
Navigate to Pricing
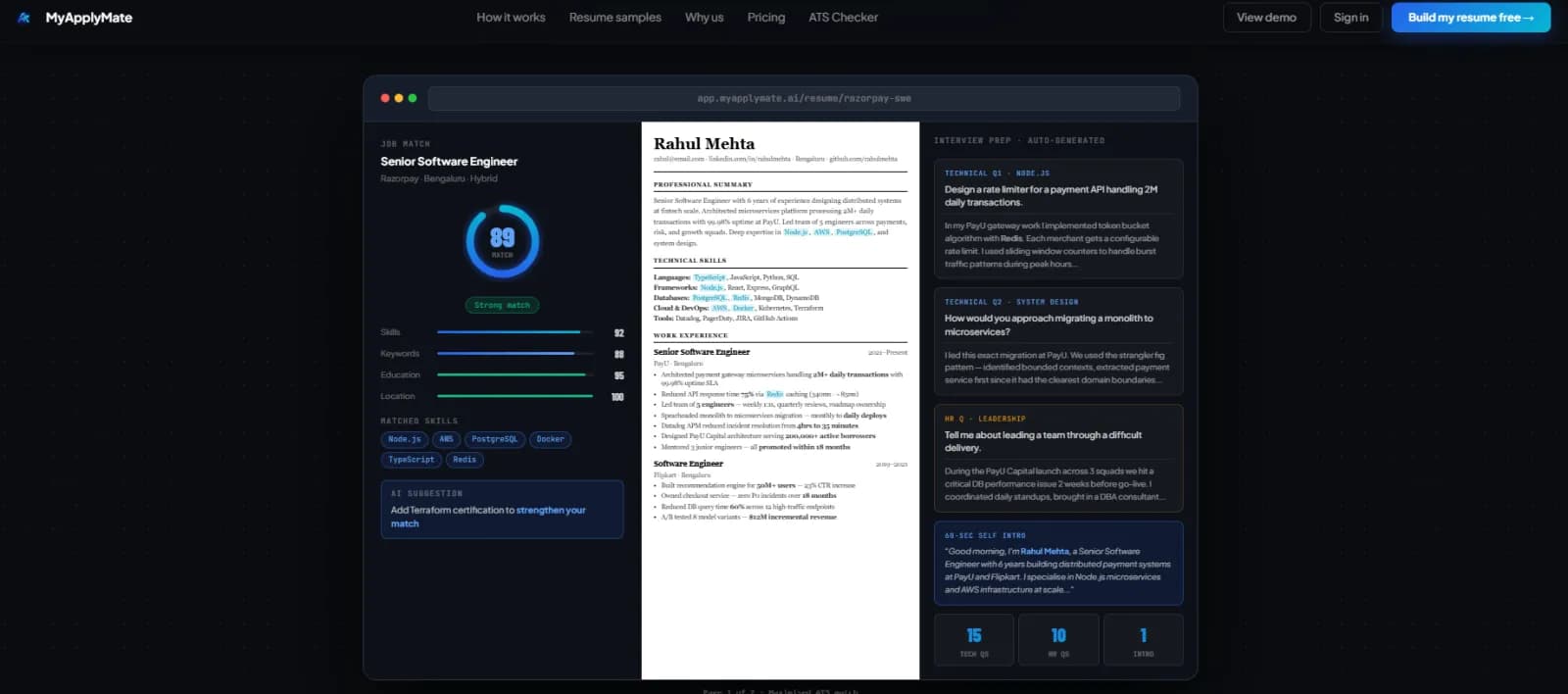click(x=765, y=18)
